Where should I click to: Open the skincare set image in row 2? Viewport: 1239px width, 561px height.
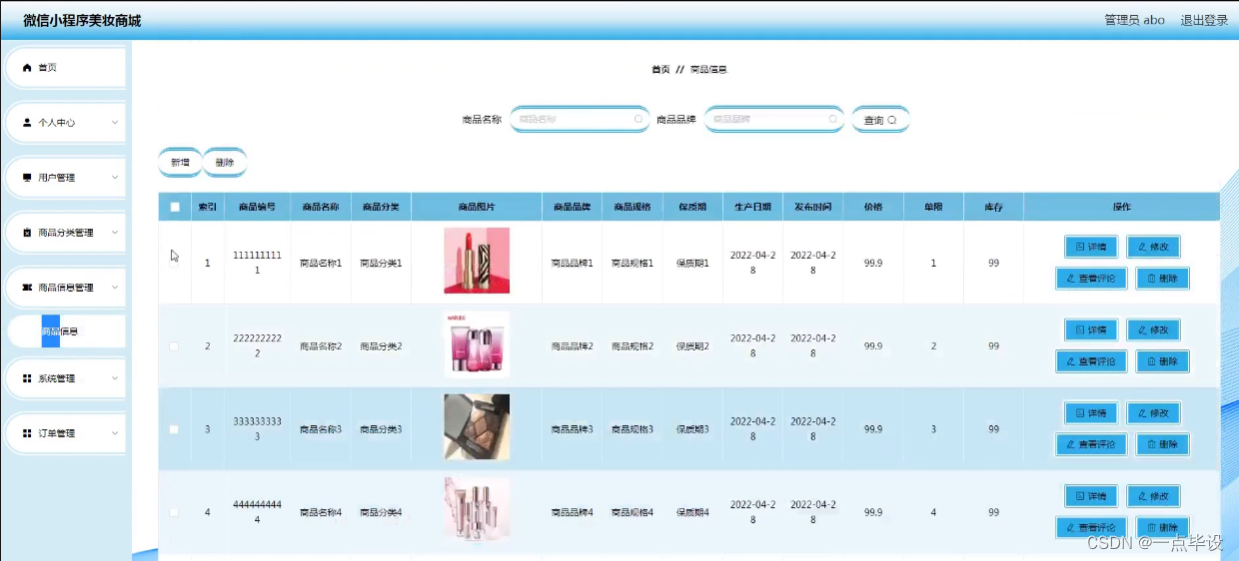coord(477,345)
